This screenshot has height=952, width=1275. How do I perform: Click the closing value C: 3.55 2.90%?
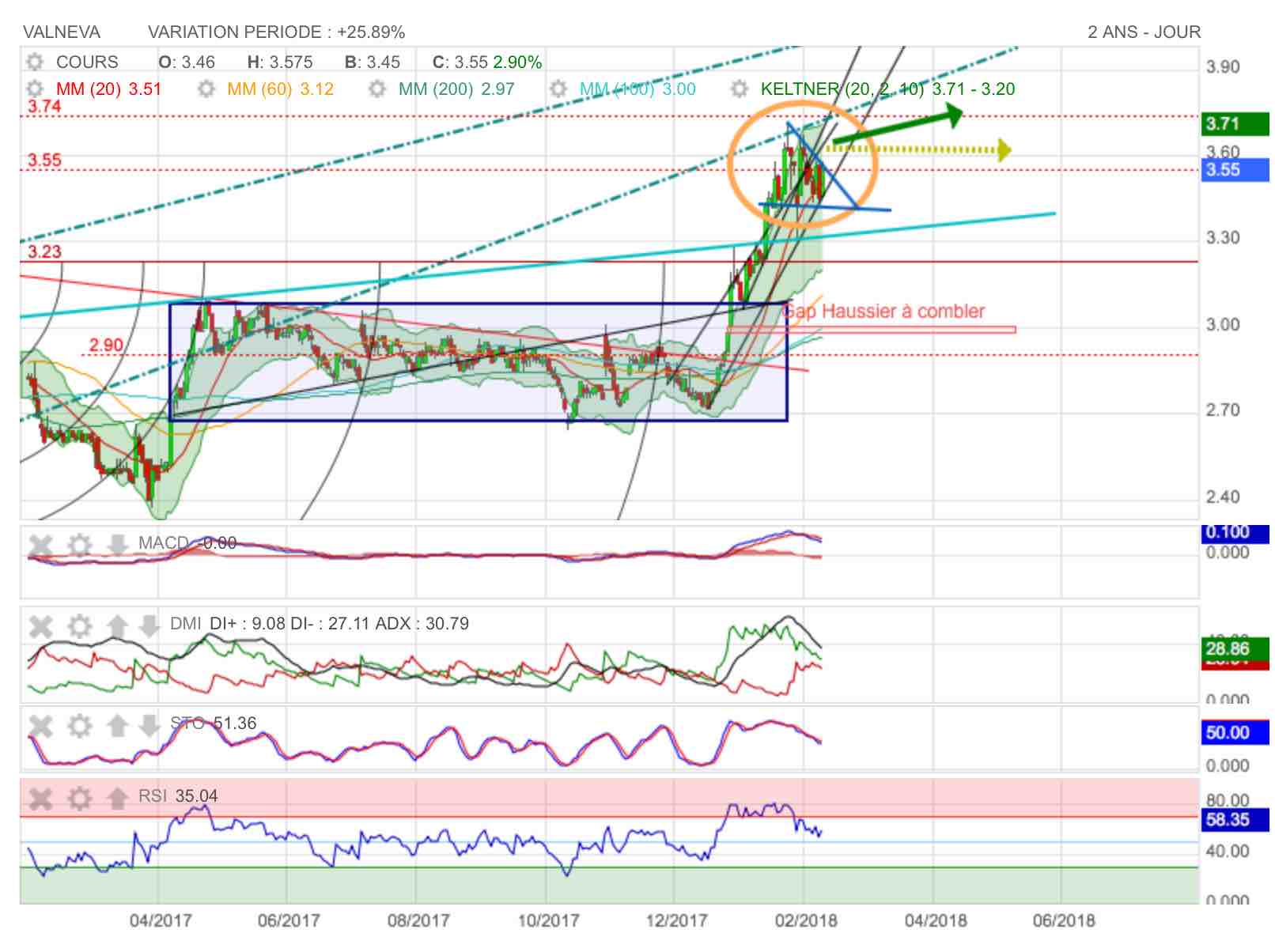pyautogui.click(x=487, y=62)
